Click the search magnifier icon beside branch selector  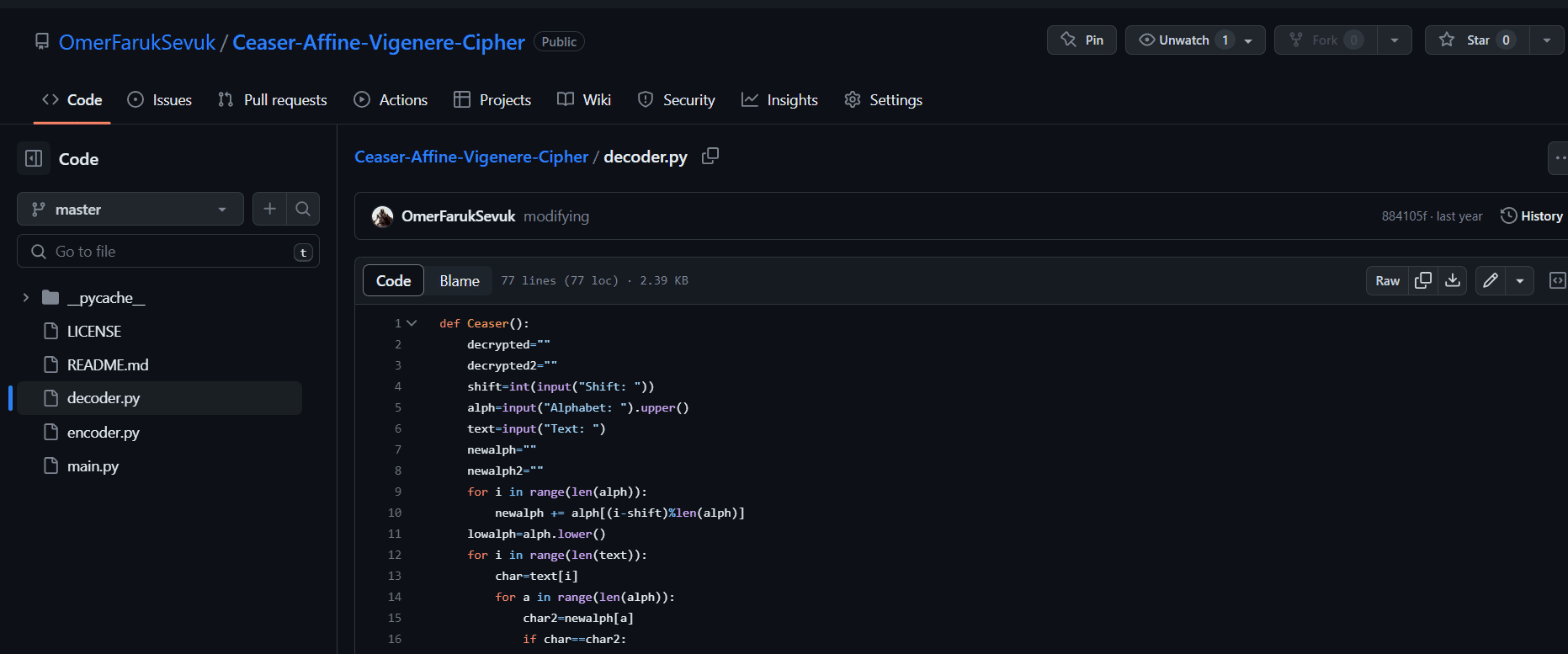pos(303,209)
